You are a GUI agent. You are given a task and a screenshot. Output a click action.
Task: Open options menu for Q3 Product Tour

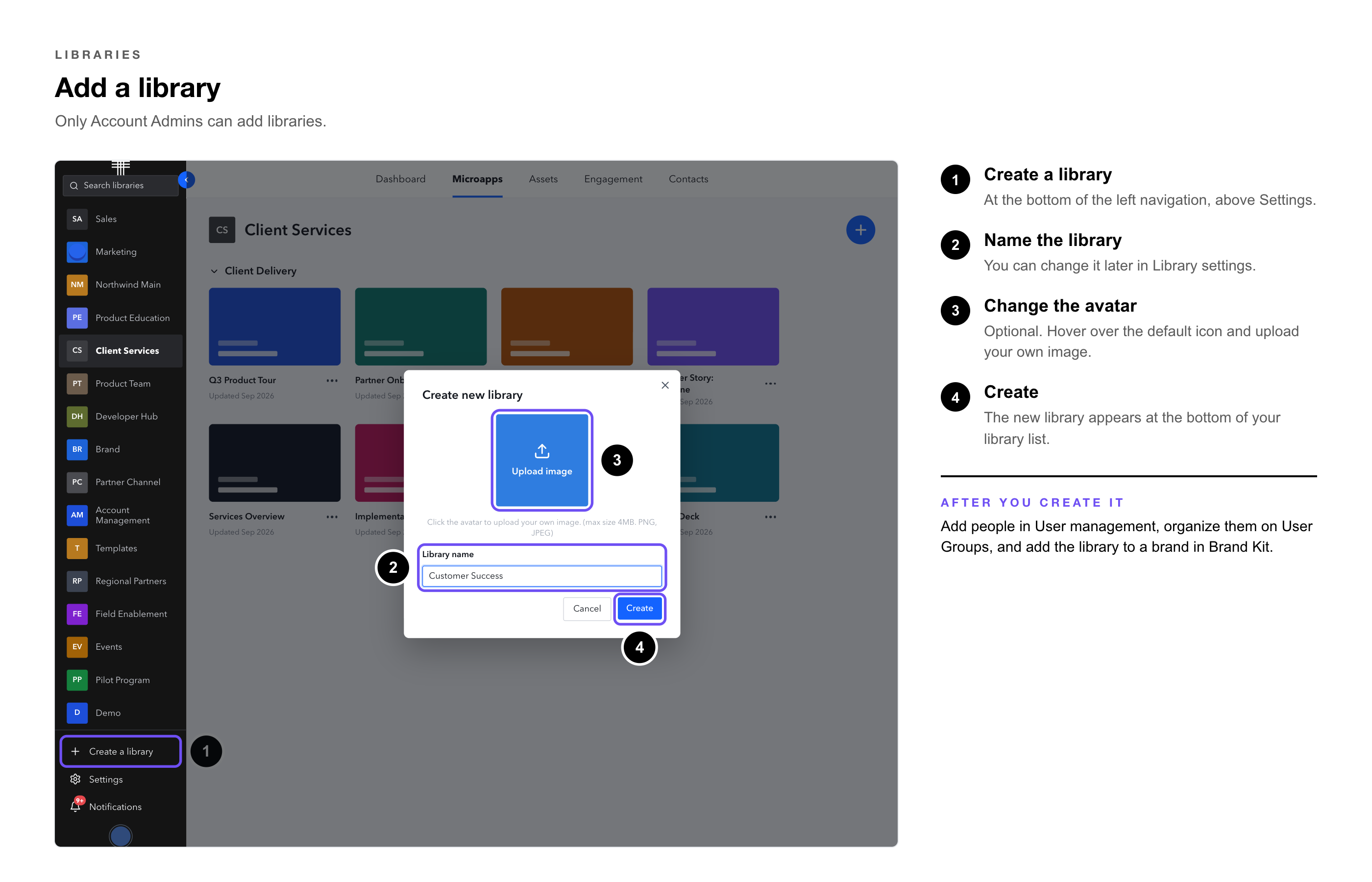(332, 381)
